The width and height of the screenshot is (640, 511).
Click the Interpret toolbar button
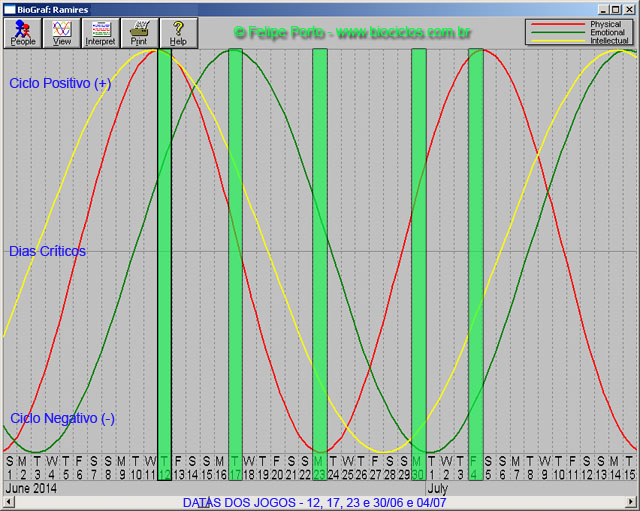click(x=100, y=33)
